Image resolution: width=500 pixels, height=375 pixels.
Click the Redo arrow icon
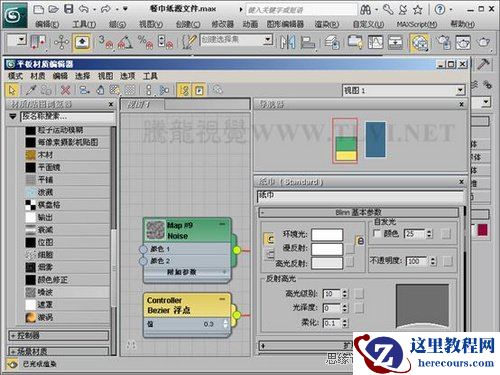pos(106,9)
